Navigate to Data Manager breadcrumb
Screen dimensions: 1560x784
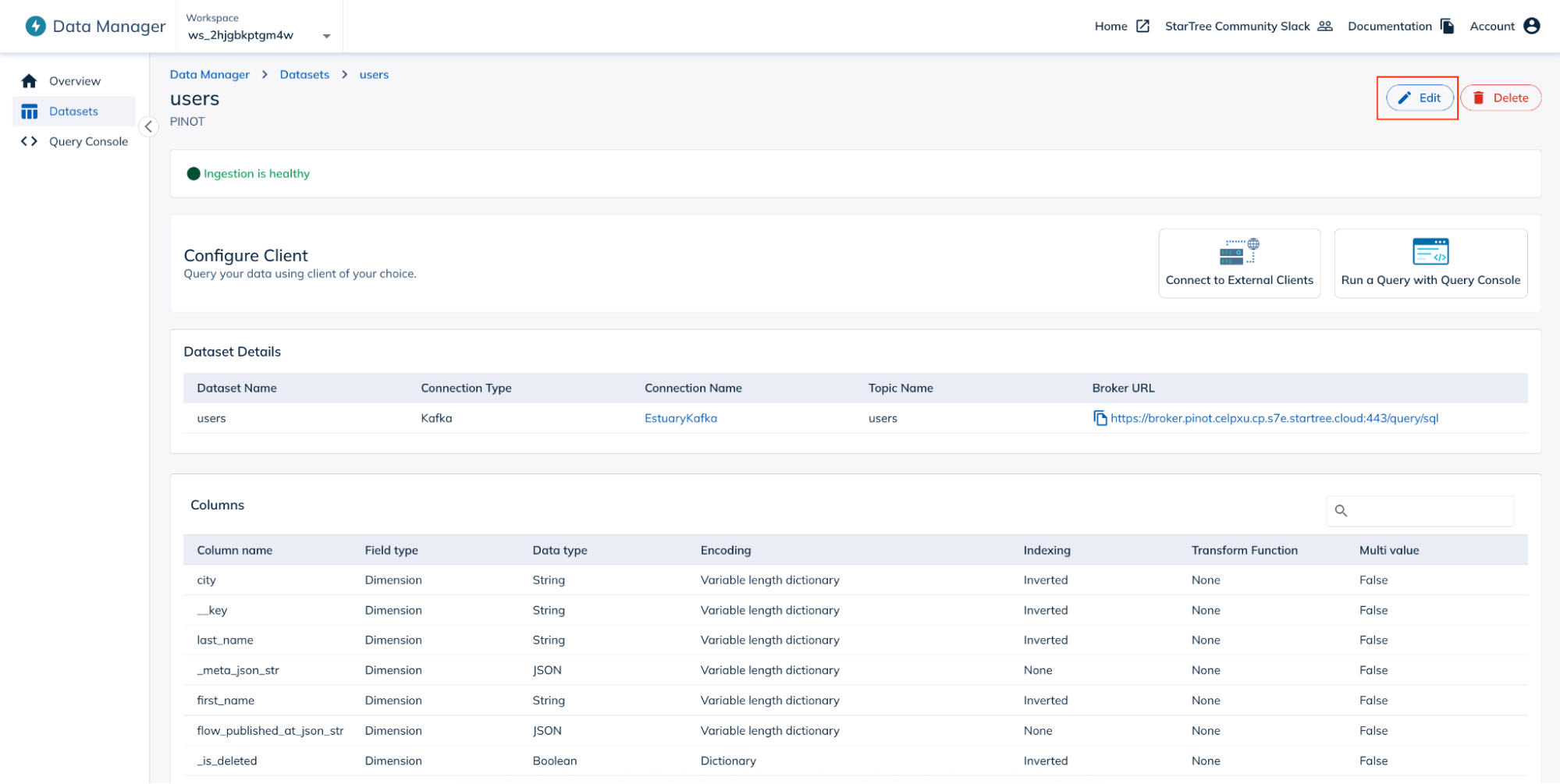210,75
